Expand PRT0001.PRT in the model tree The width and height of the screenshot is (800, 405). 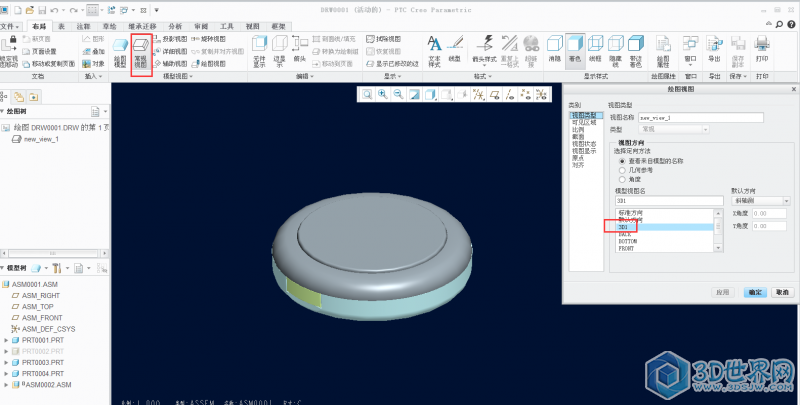point(6,340)
